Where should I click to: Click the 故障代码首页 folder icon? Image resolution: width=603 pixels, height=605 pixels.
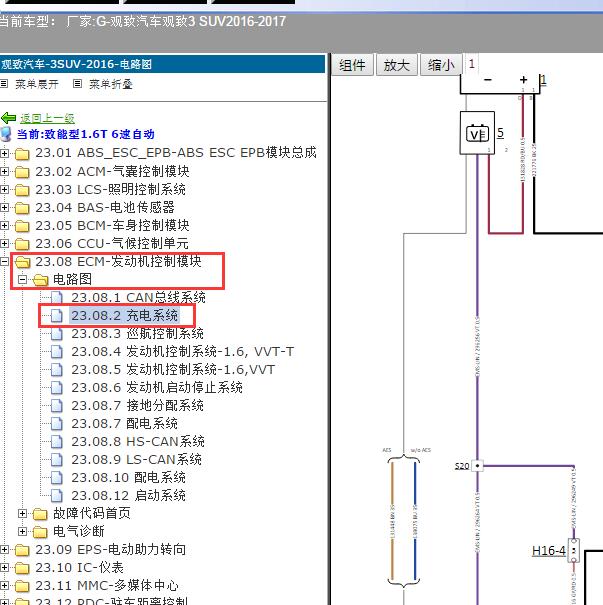click(40, 514)
